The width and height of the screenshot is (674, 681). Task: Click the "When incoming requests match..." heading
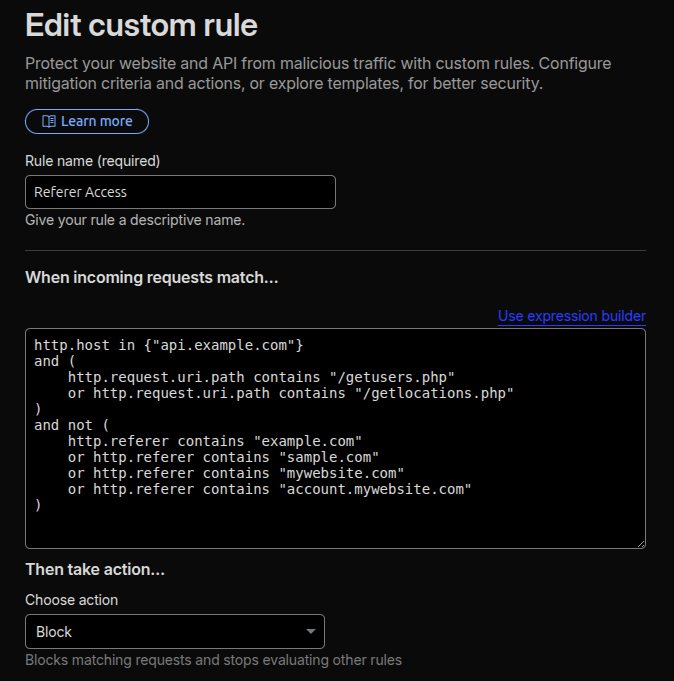(151, 277)
